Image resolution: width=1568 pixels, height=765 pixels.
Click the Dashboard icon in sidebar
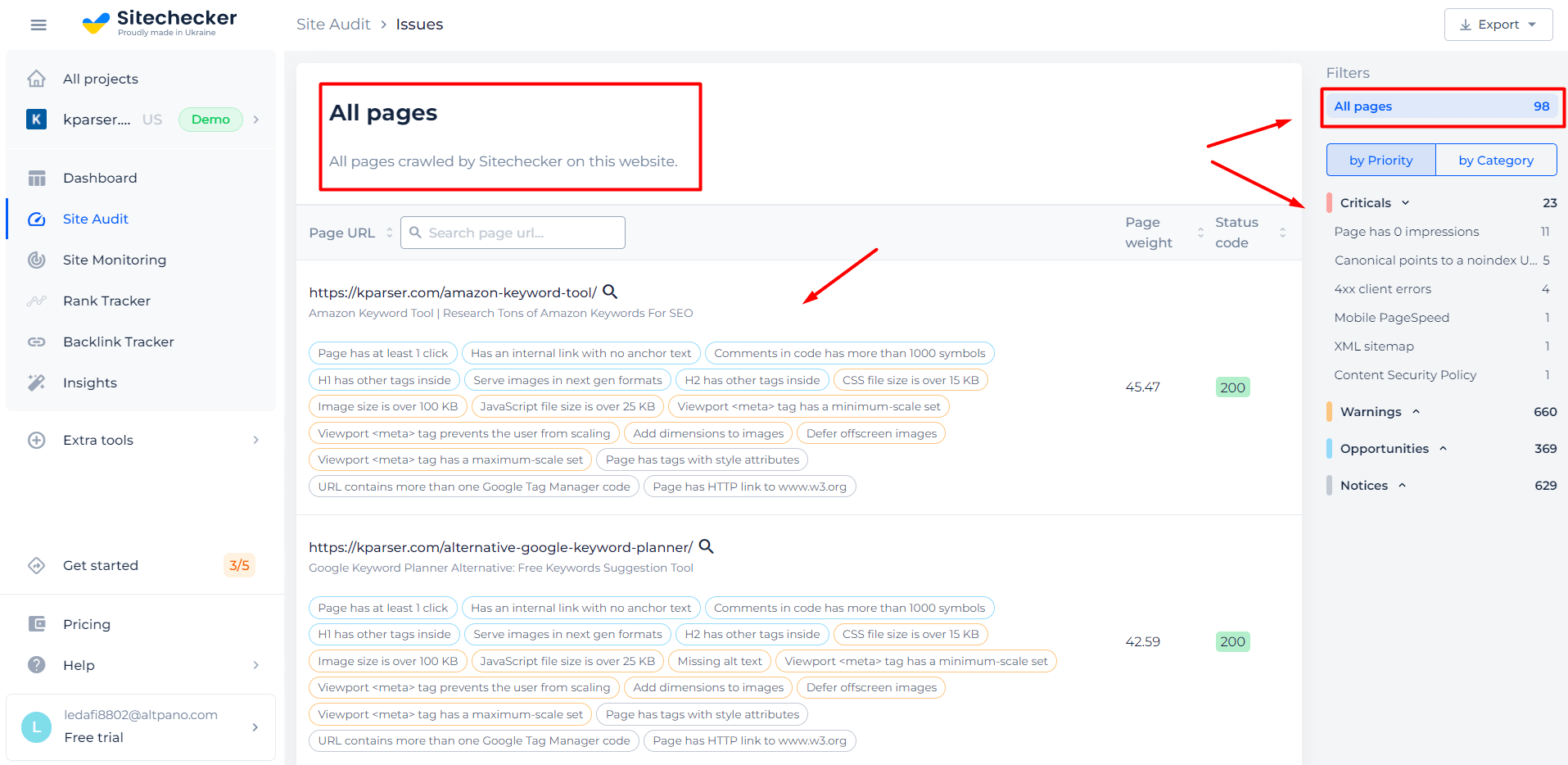click(37, 178)
